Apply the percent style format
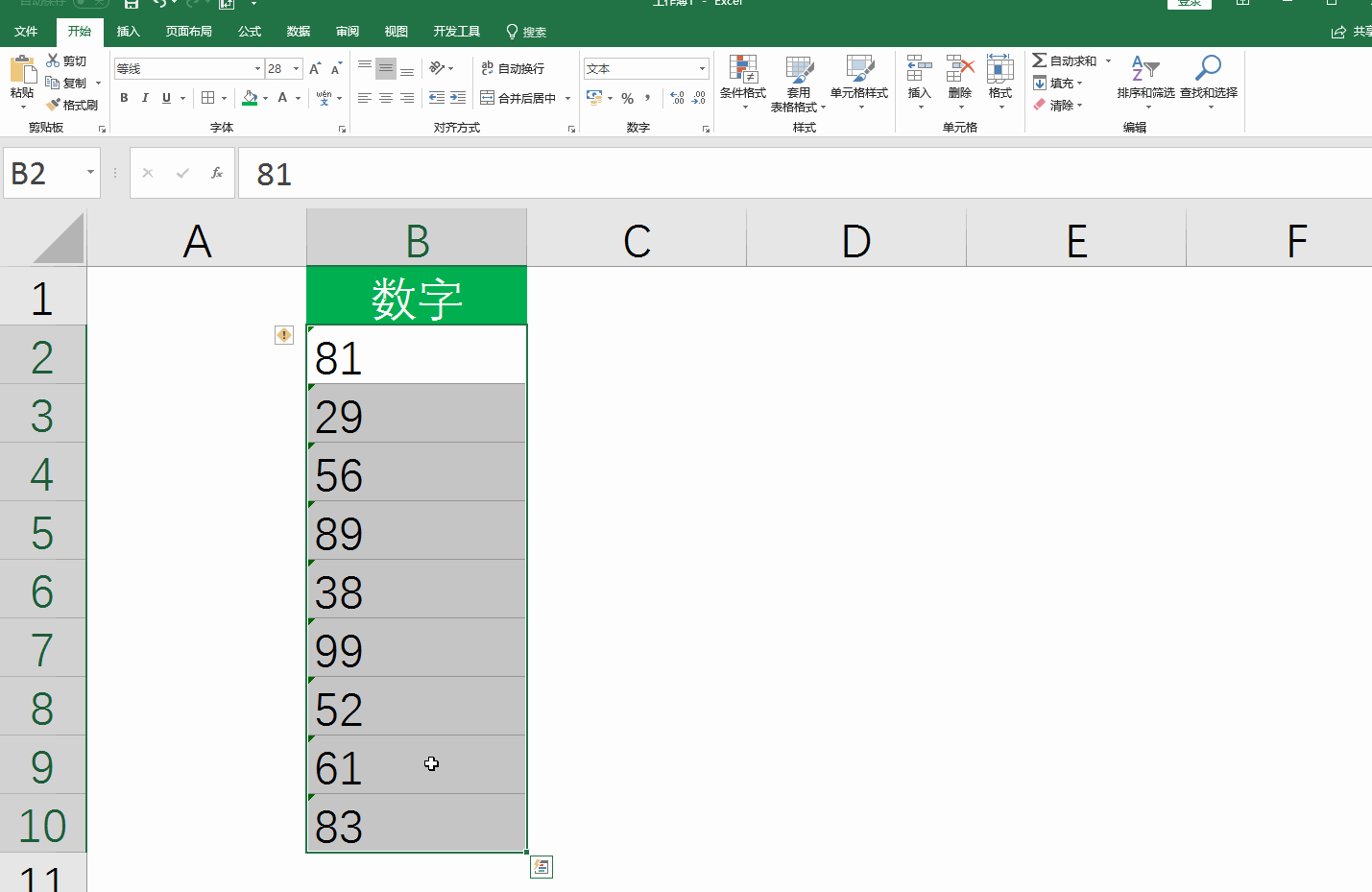This screenshot has height=892, width=1372. pyautogui.click(x=628, y=98)
